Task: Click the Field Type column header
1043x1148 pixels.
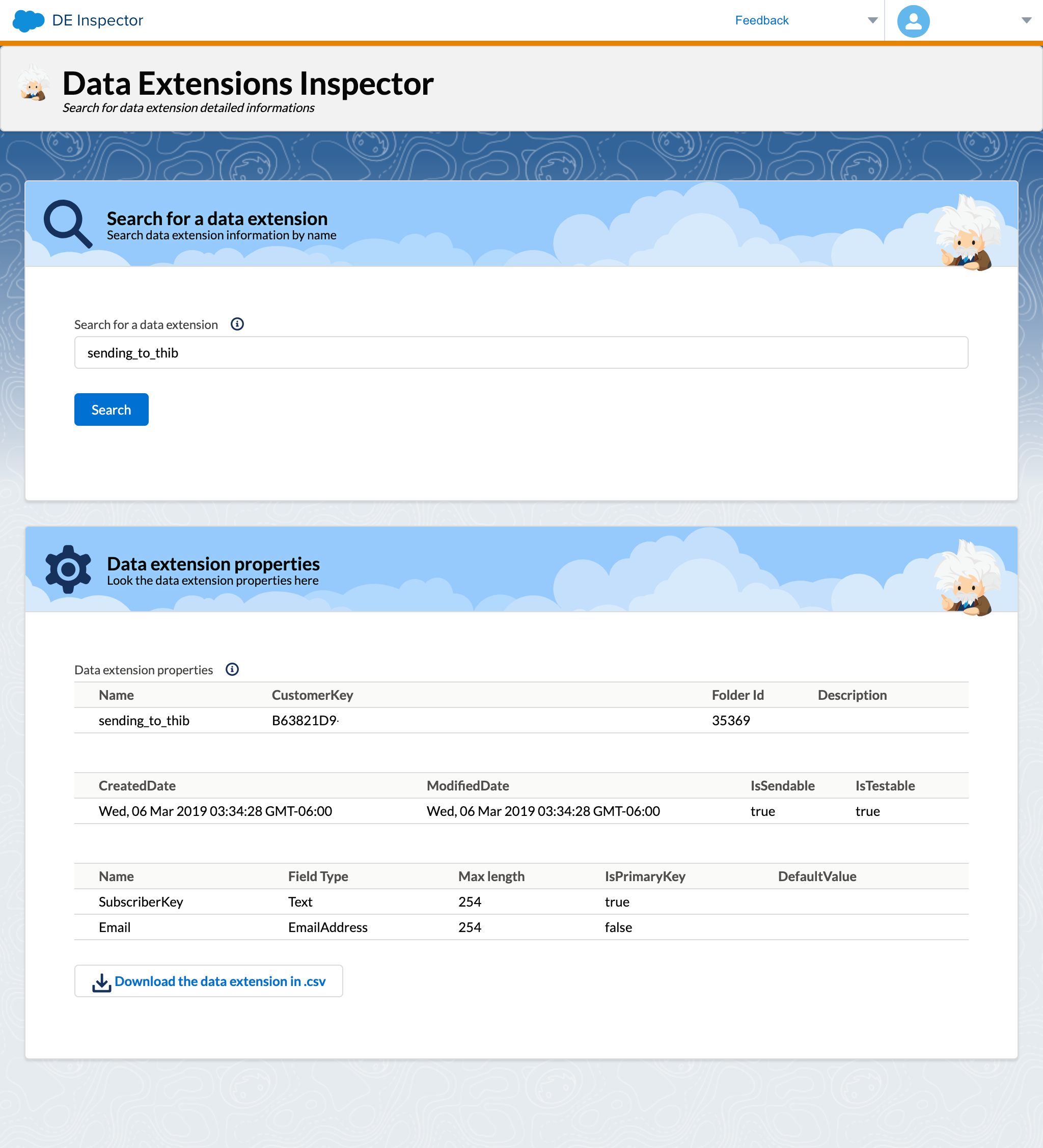Action: pyautogui.click(x=318, y=876)
